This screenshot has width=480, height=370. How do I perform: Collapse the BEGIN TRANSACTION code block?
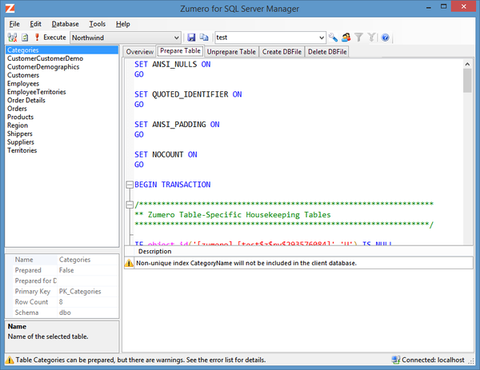point(130,185)
